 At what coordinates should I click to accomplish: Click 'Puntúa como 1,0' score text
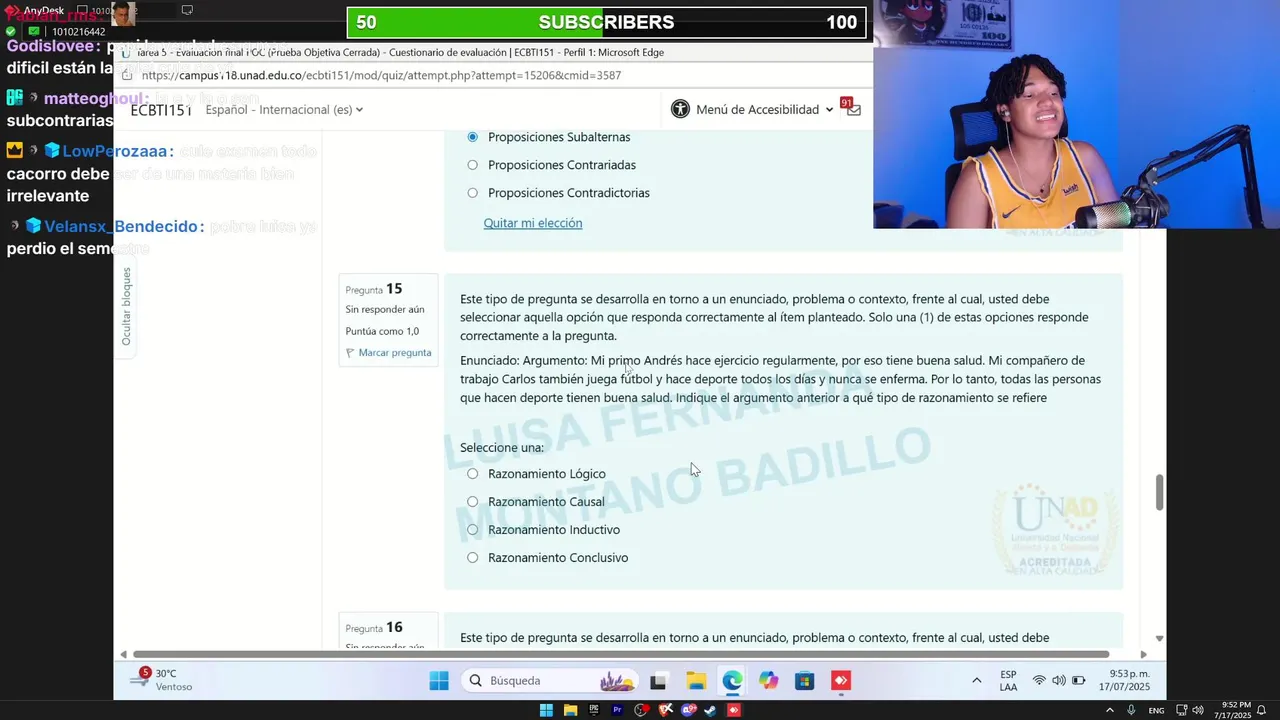[382, 331]
